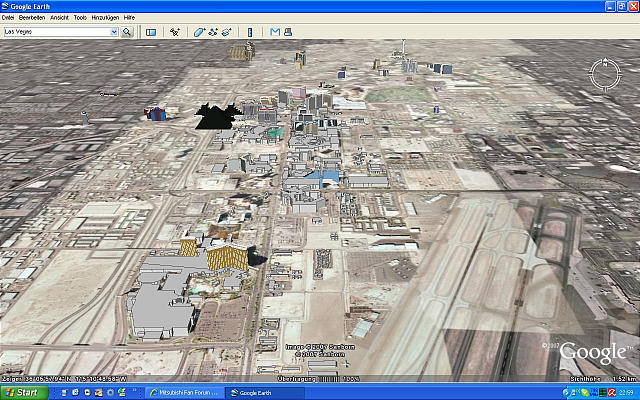
Task: Click the add placemark toolbar icon
Action: (175, 32)
